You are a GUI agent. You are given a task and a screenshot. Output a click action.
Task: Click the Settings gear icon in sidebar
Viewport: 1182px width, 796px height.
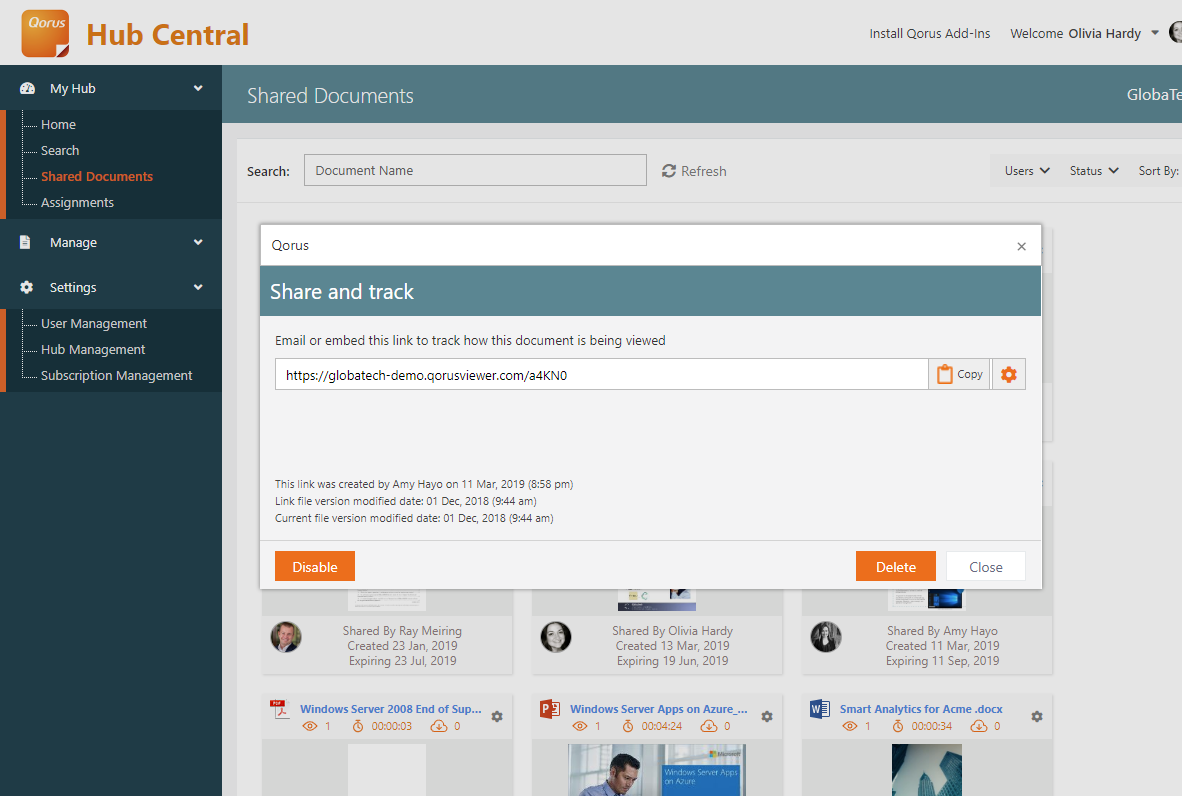pyautogui.click(x=26, y=287)
